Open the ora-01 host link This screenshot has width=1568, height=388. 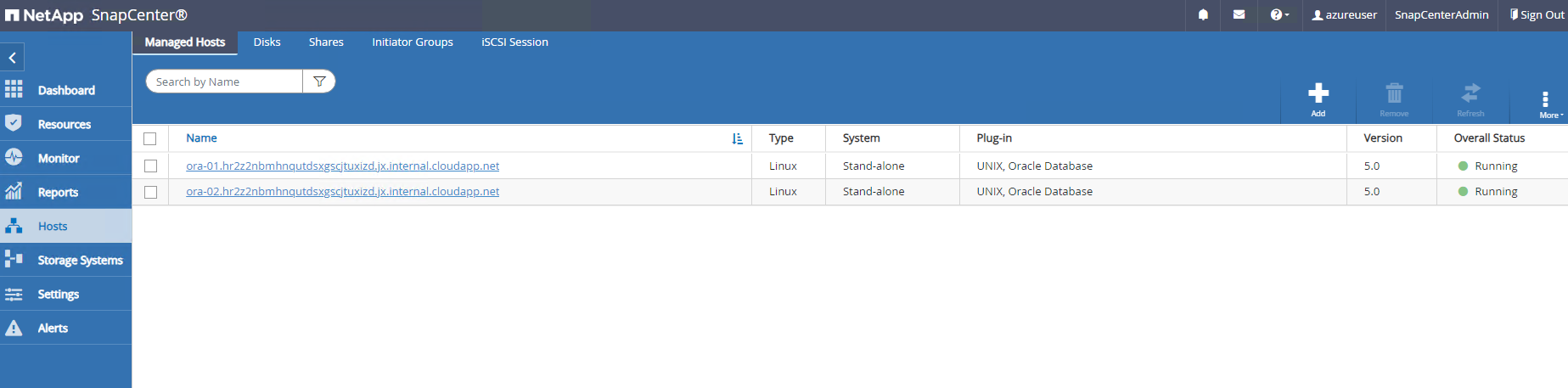[x=342, y=166]
